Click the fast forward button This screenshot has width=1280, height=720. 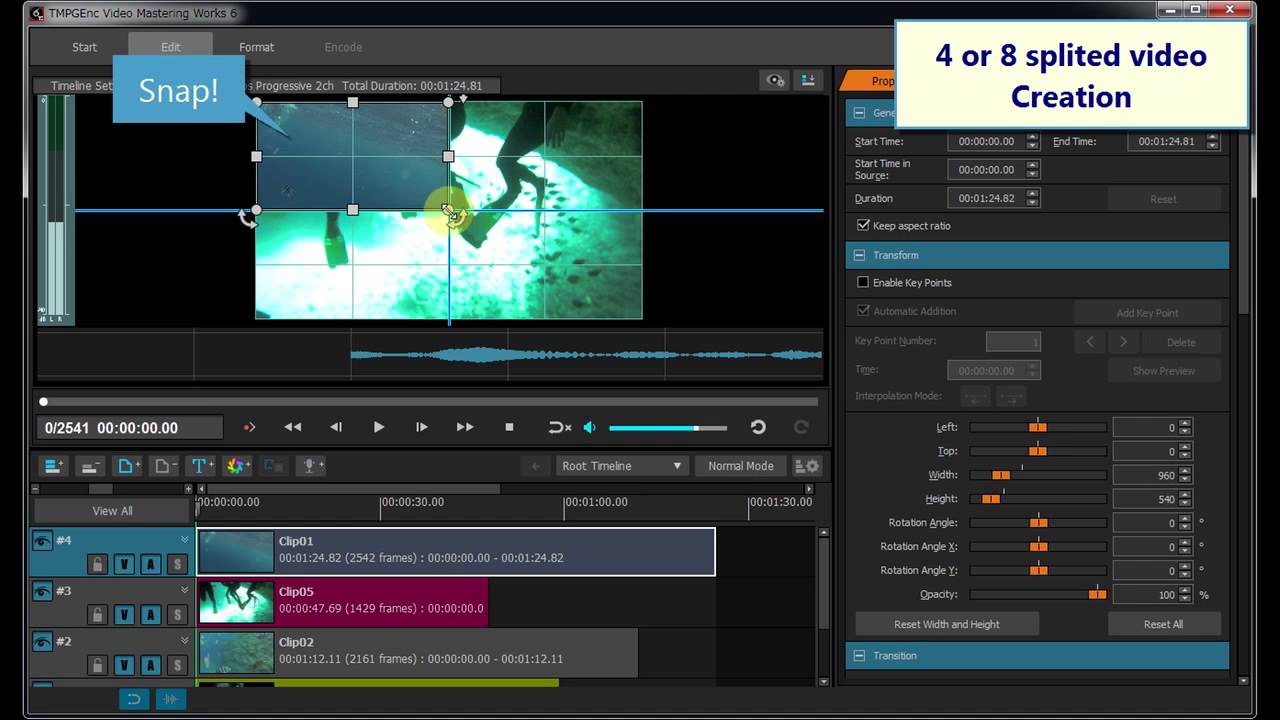click(465, 427)
